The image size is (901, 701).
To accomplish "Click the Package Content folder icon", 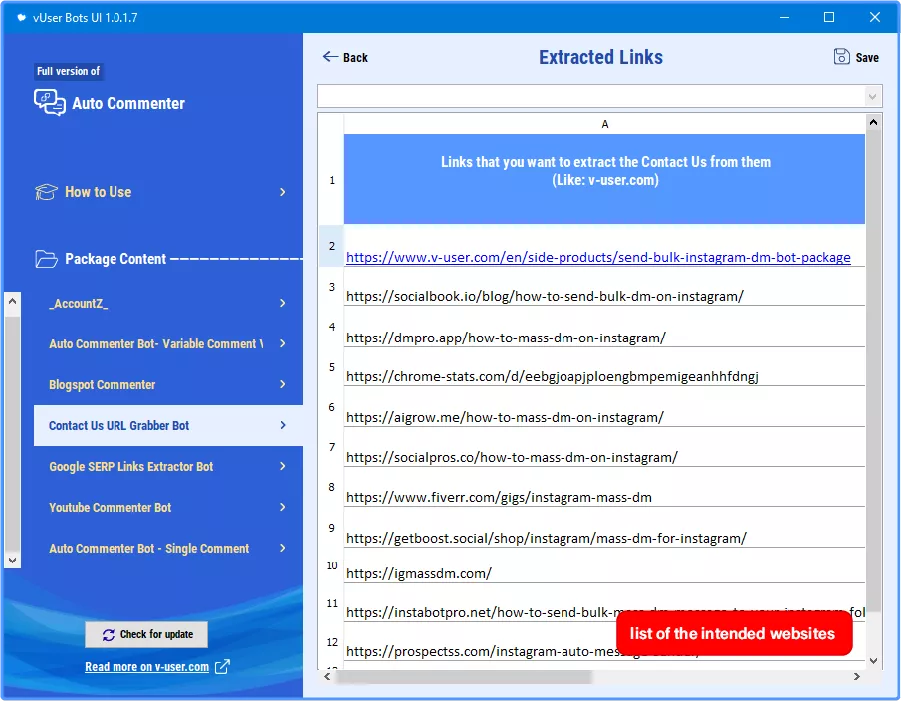I will [46, 259].
